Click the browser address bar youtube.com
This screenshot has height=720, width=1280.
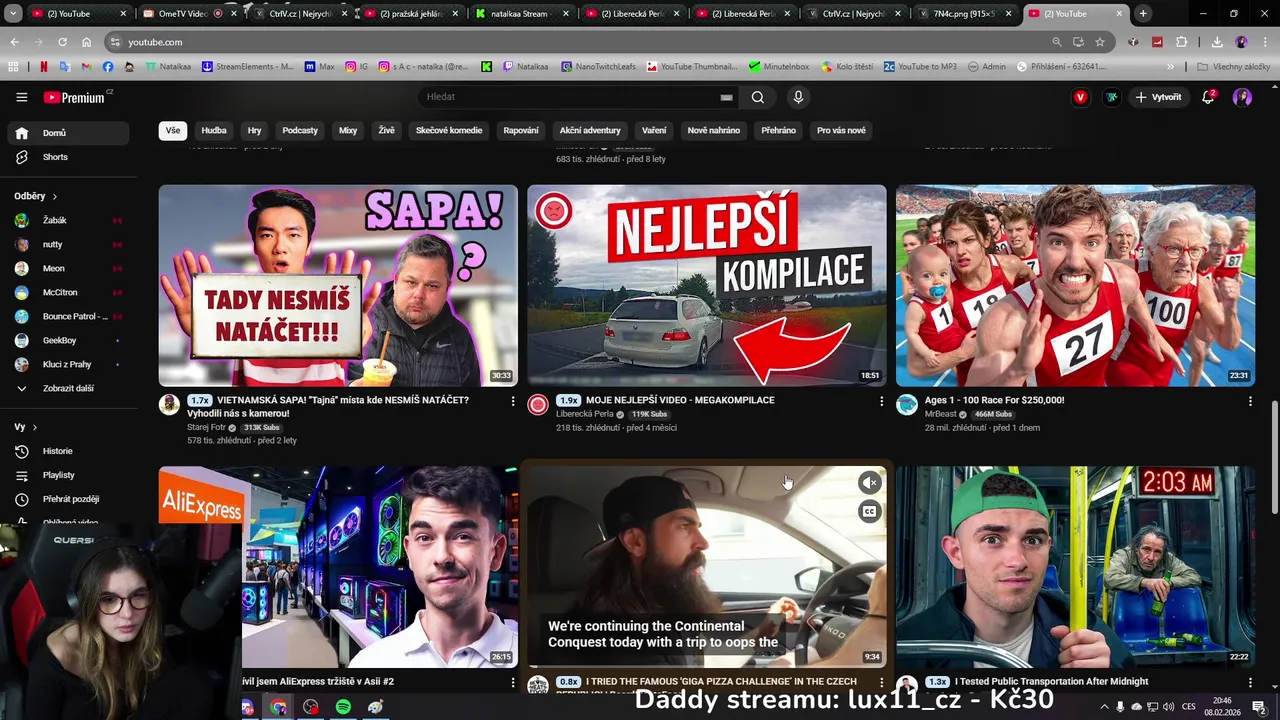coord(580,42)
